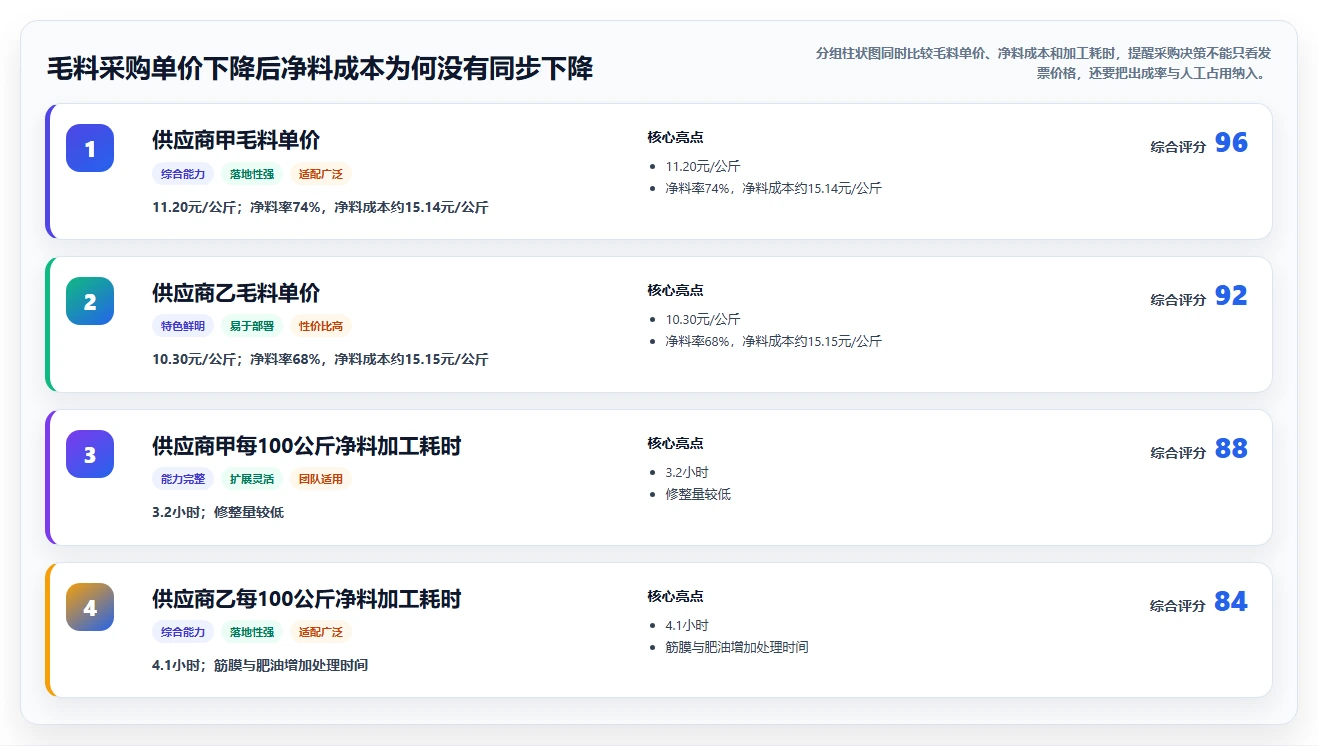
Task: Click the 核心亮点 heading in card 4
Action: click(675, 596)
